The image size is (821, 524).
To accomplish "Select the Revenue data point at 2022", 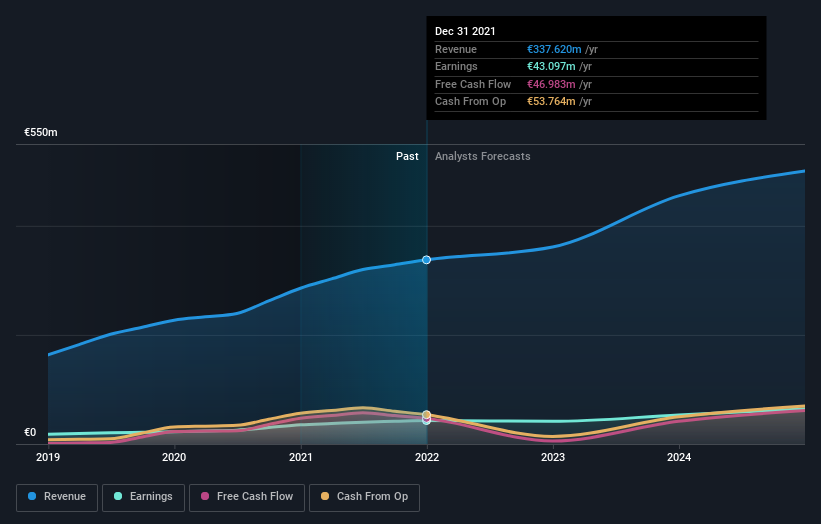I will coord(426,260).
